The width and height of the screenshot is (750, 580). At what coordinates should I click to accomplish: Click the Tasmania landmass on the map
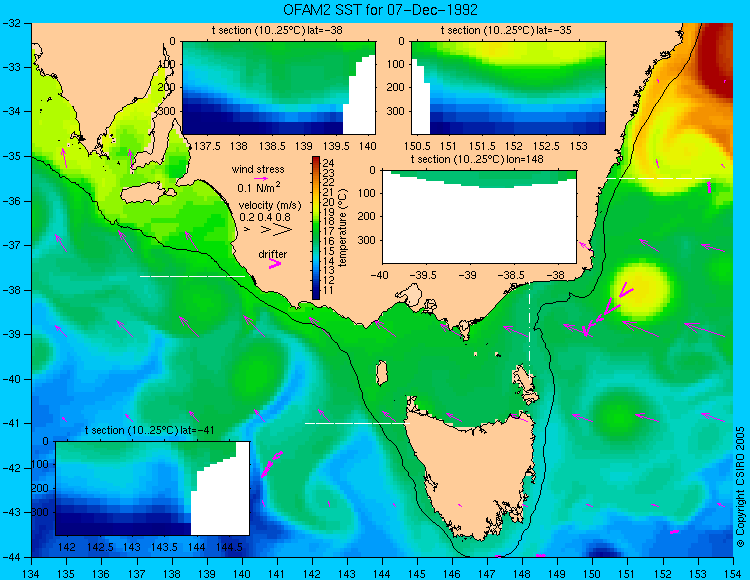point(471,471)
